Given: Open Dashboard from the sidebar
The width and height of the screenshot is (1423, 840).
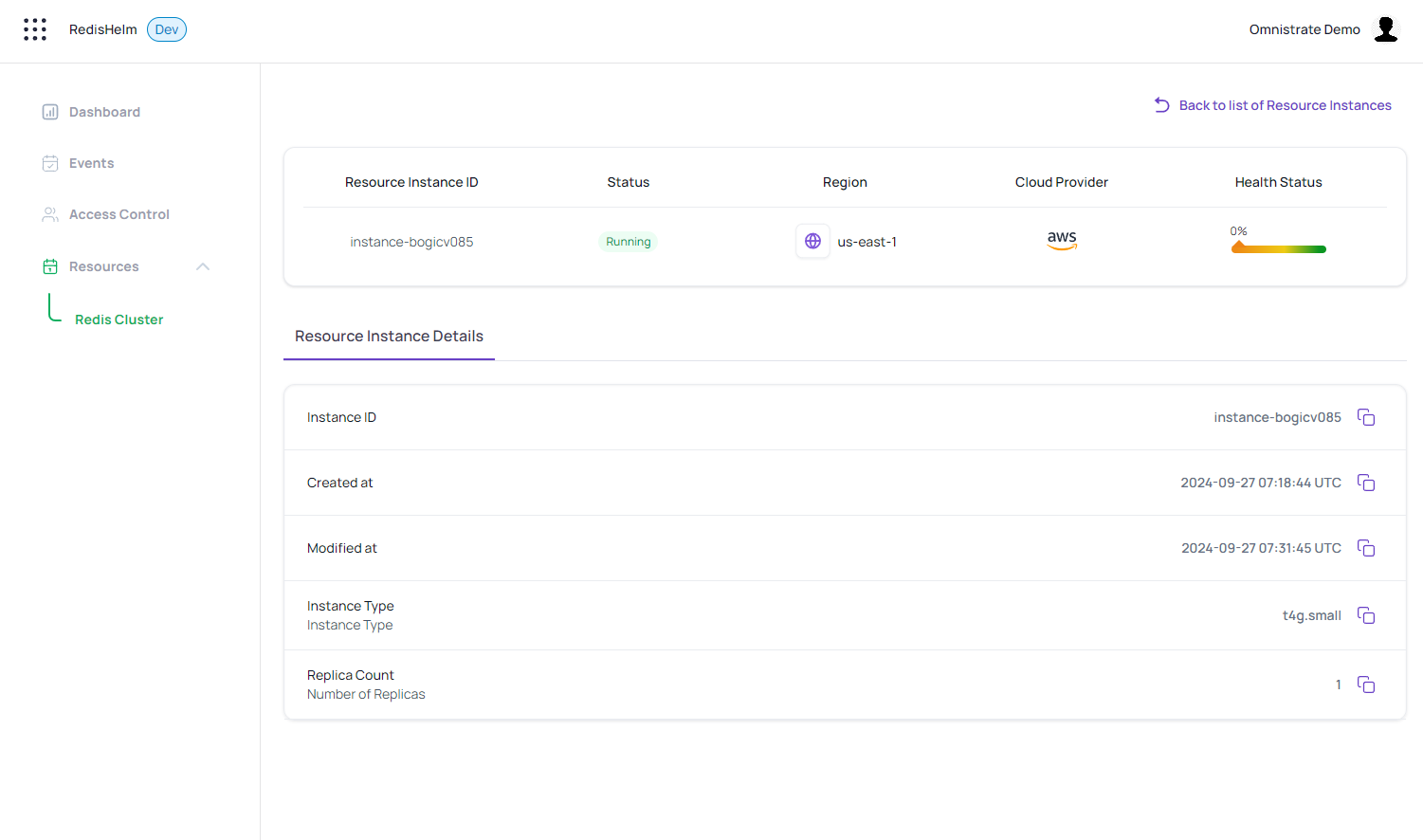Looking at the screenshot, I should pyautogui.click(x=104, y=112).
